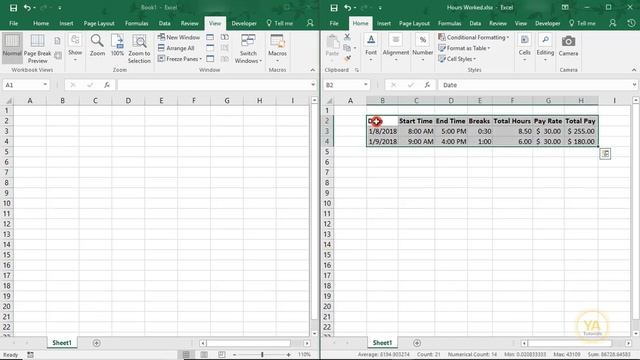Select Sheet1 tab in Book1 window
Viewport: 640px width, 360px height.
[62, 343]
